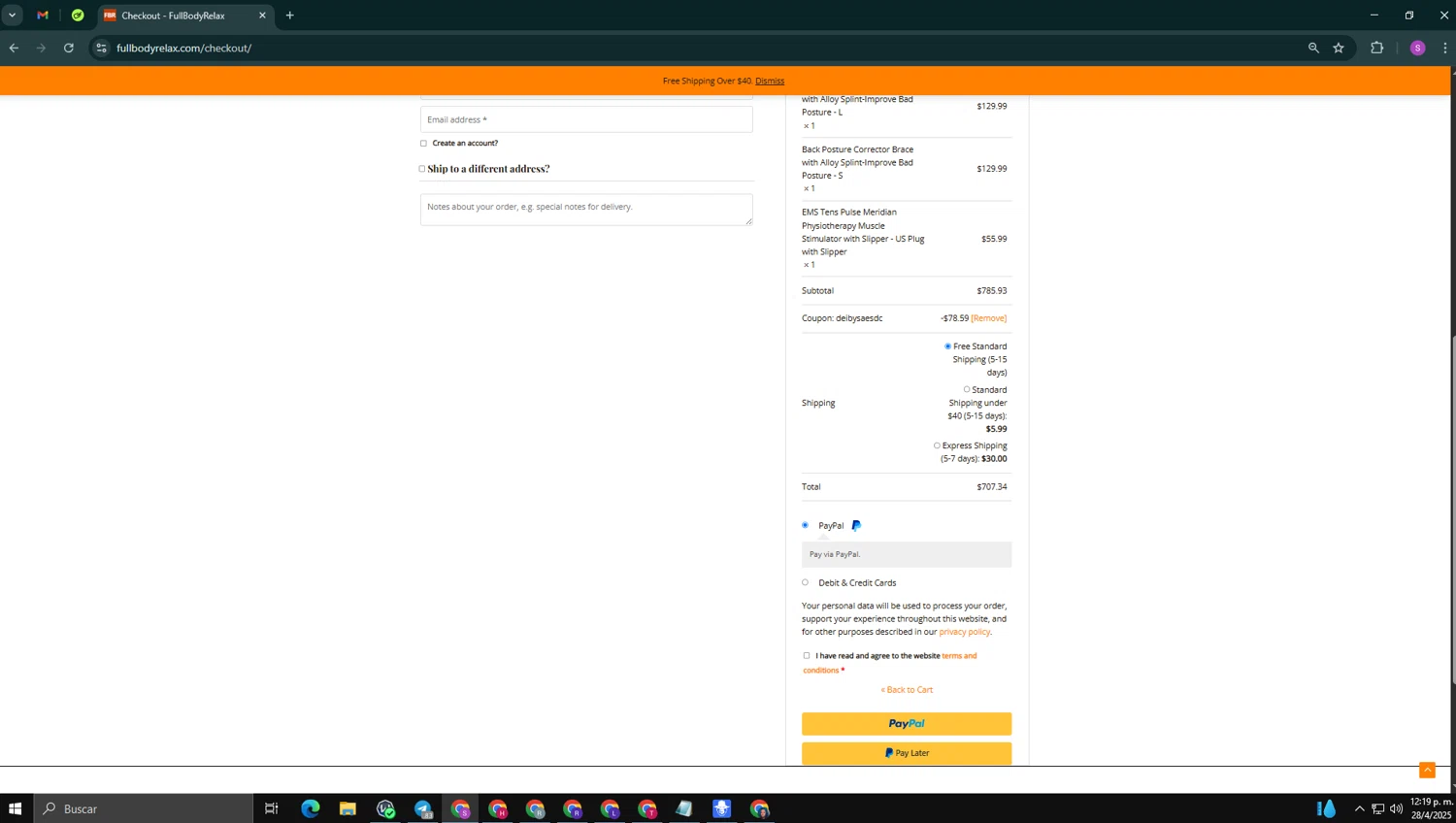Switch to Chrome profile H taskbar icon
This screenshot has height=823, width=1456.
pyautogui.click(x=498, y=808)
